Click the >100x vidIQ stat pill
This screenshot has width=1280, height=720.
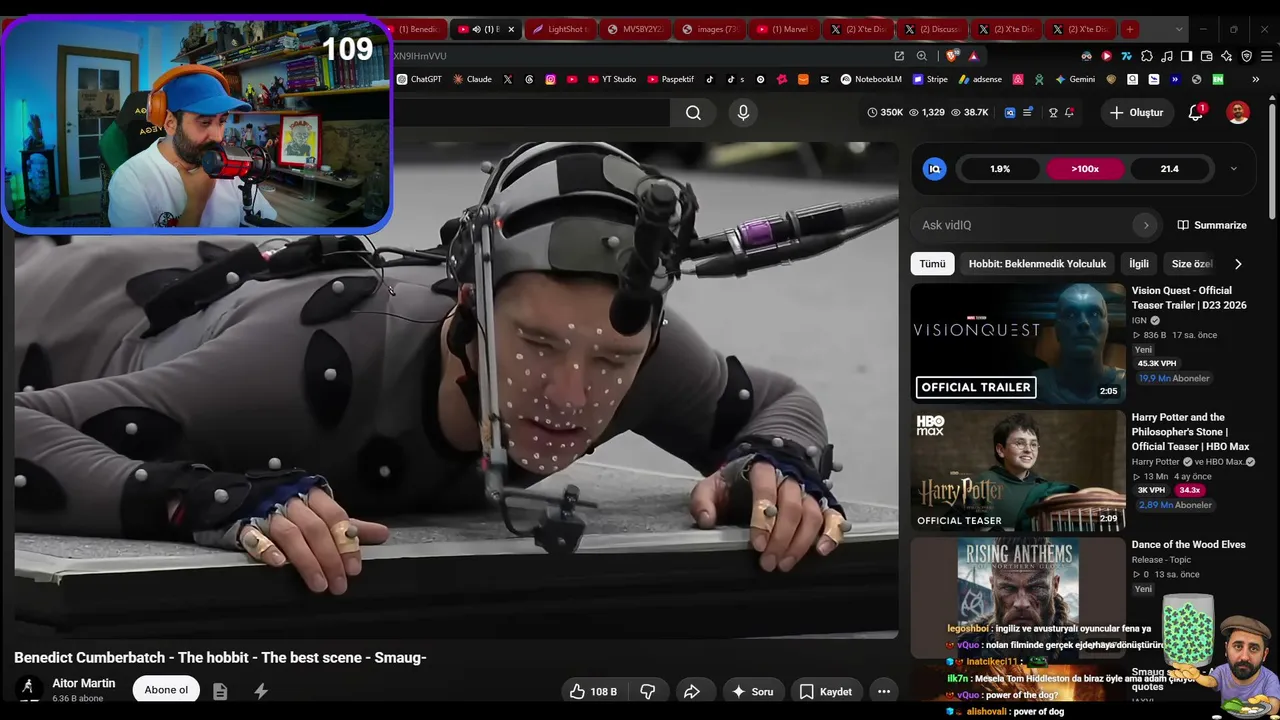pos(1085,169)
